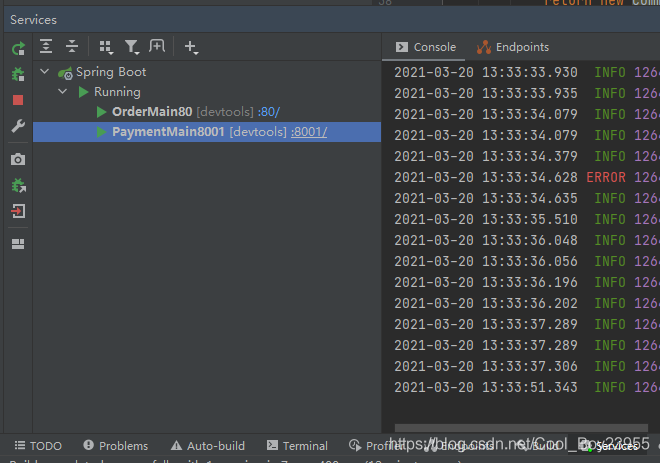Collapse all services in the tree

click(72, 46)
